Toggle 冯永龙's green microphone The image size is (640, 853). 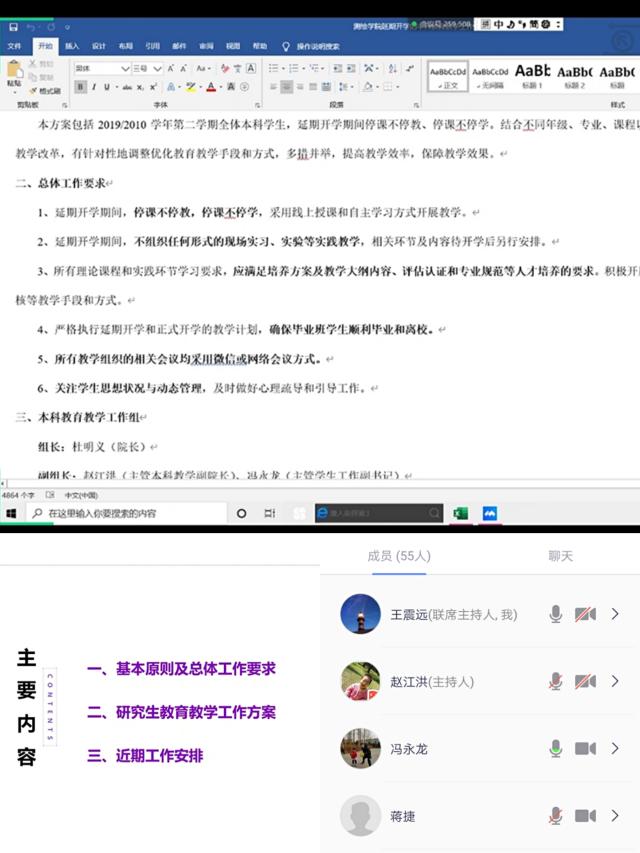pyautogui.click(x=556, y=748)
